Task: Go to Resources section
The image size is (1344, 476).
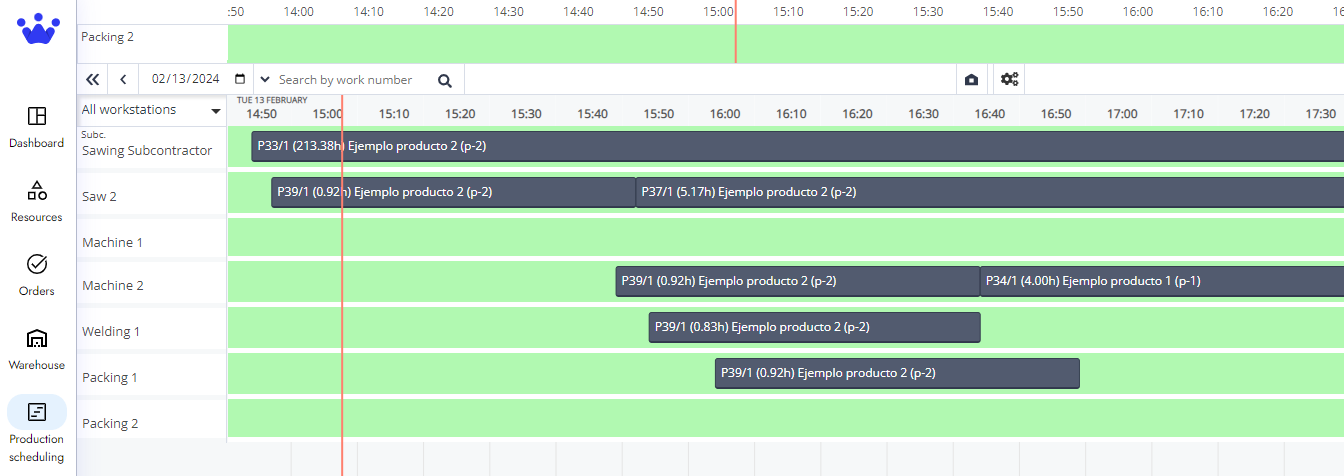Action: 37,200
